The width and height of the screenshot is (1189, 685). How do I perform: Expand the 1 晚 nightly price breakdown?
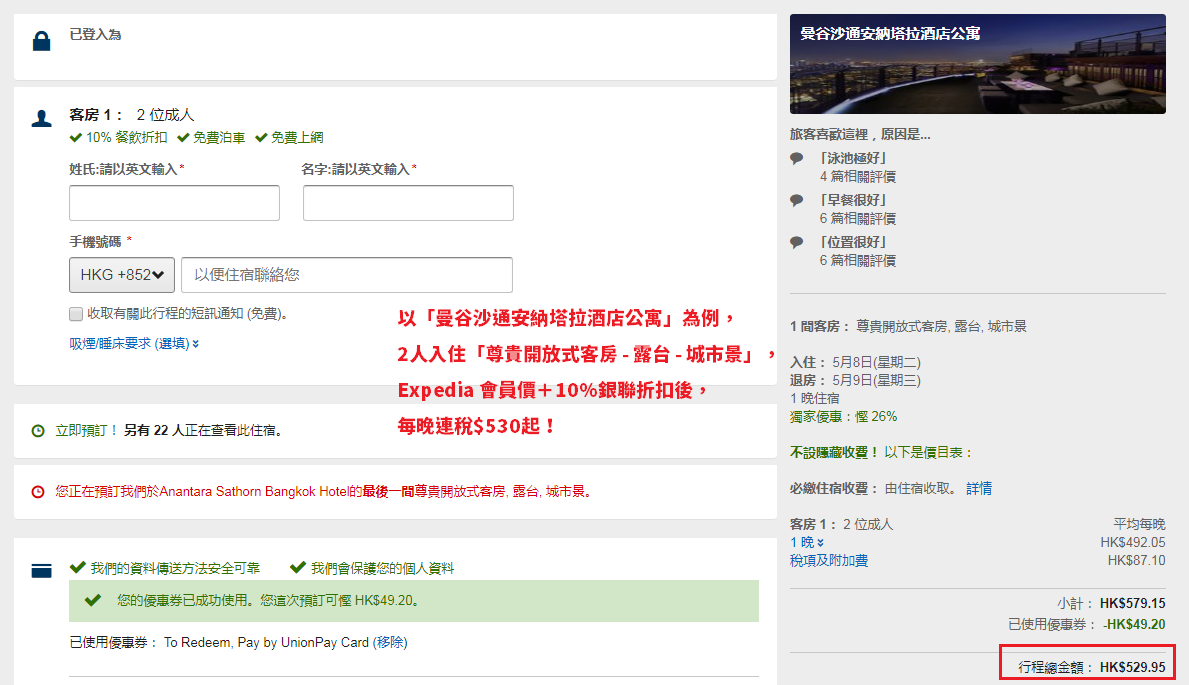[807, 542]
